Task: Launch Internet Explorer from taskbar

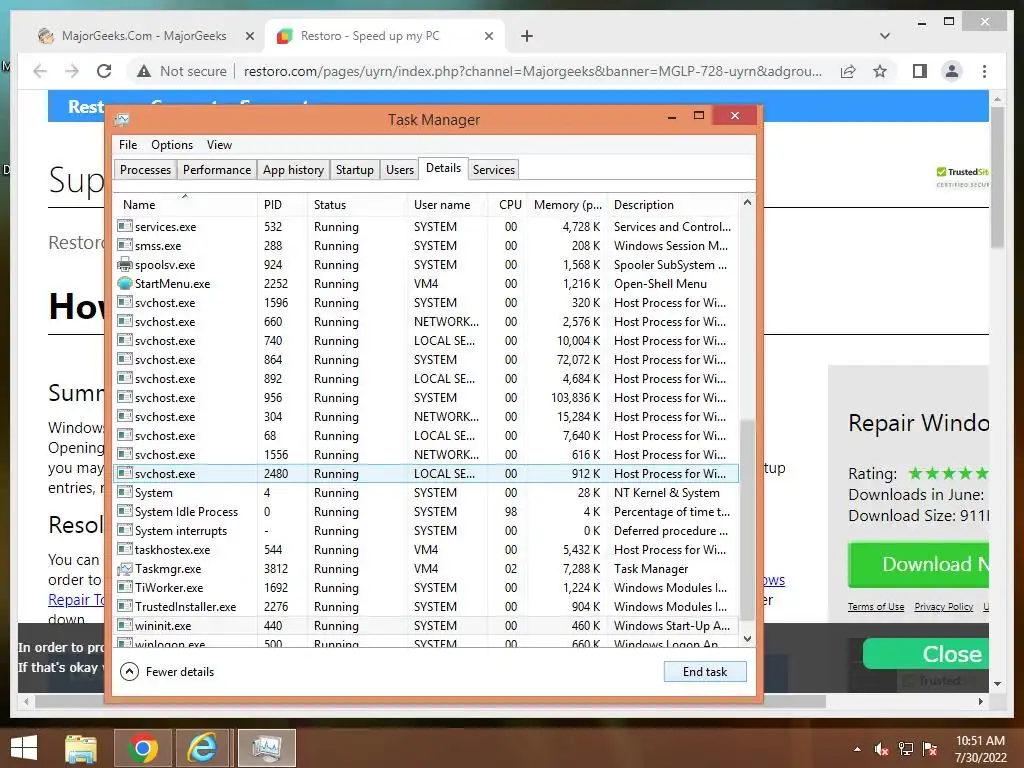Action: click(x=202, y=748)
